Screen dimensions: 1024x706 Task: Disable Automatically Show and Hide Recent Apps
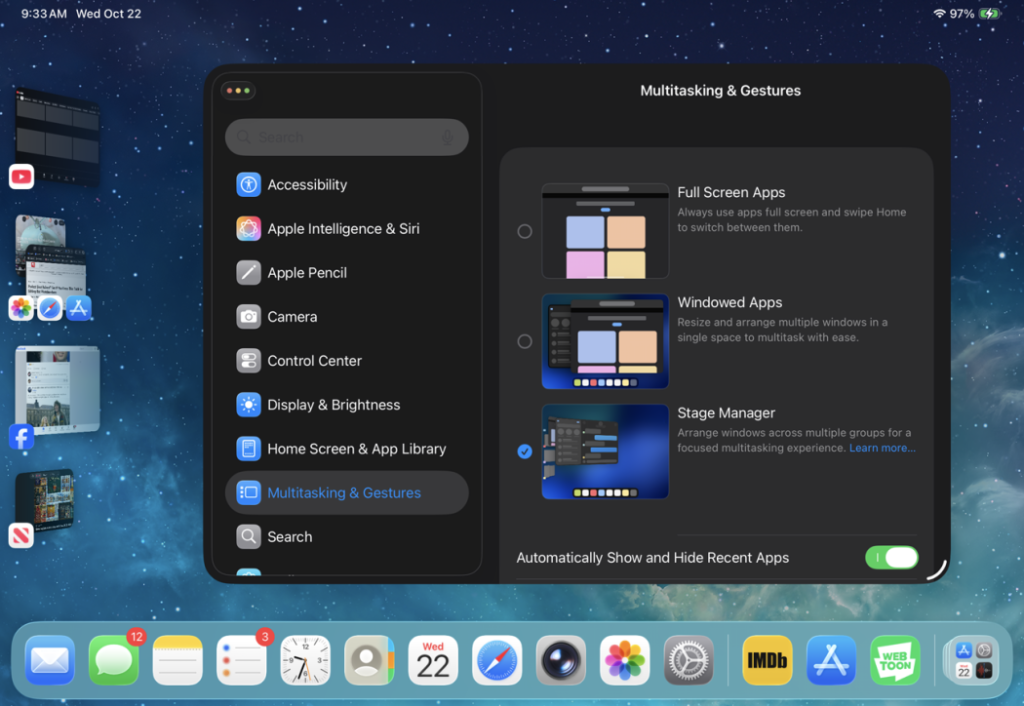(891, 558)
